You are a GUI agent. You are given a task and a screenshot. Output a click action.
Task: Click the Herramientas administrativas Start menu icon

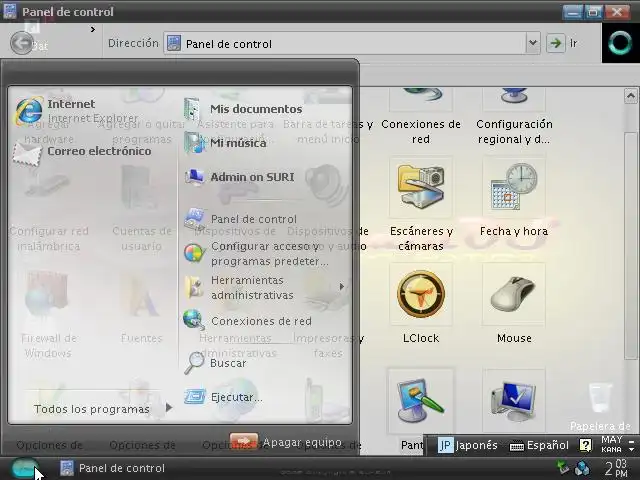click(x=194, y=287)
